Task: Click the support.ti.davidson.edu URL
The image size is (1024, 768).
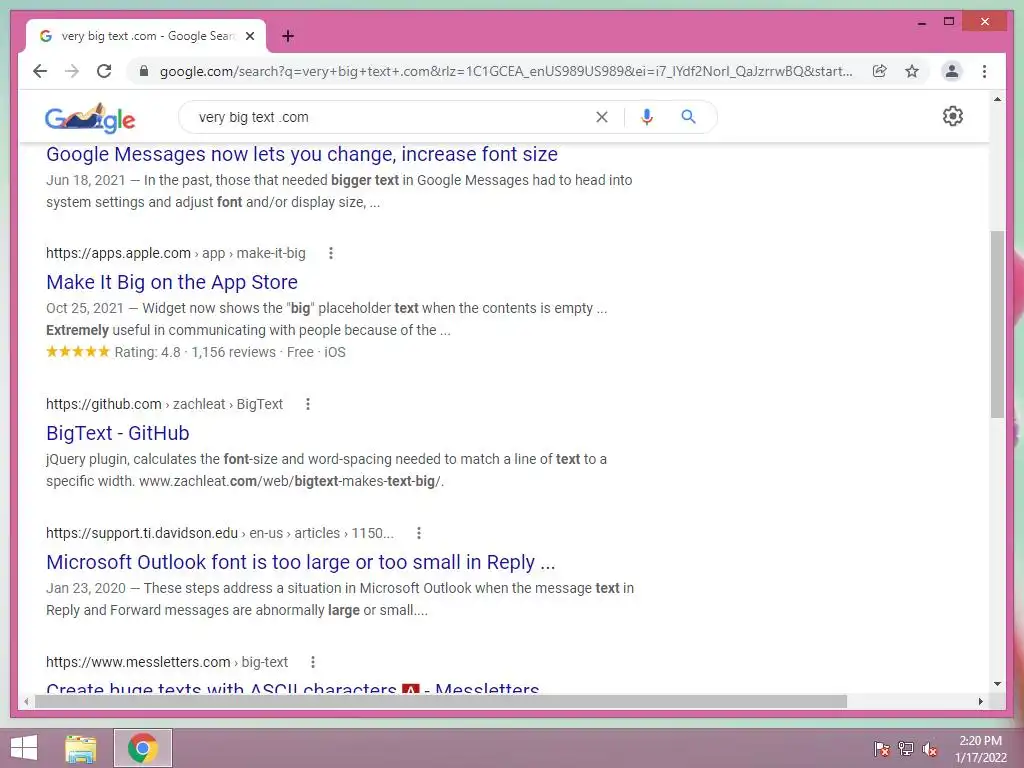Action: click(219, 533)
